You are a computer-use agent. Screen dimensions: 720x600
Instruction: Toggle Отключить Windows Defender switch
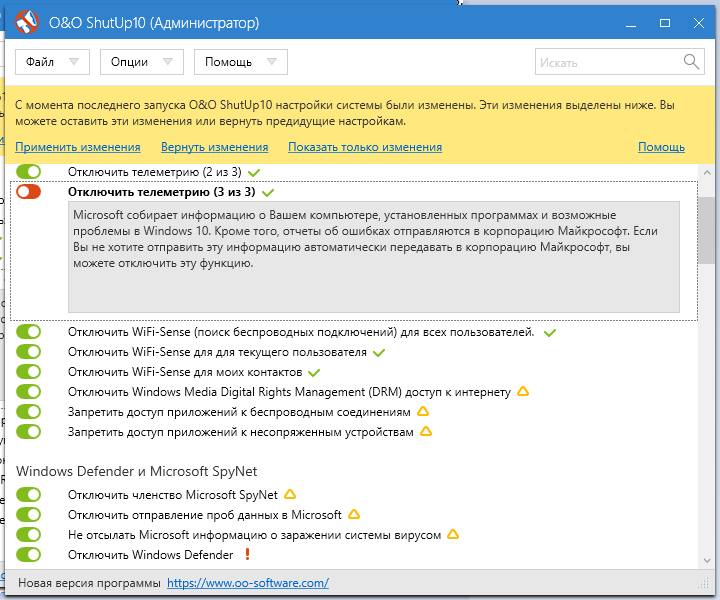point(28,555)
